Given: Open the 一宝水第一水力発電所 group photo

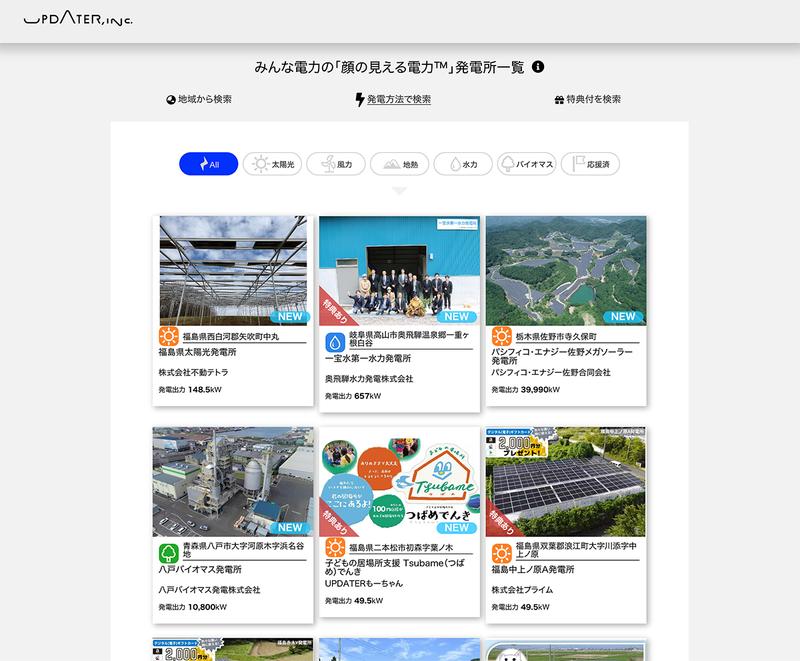Looking at the screenshot, I should (x=399, y=270).
